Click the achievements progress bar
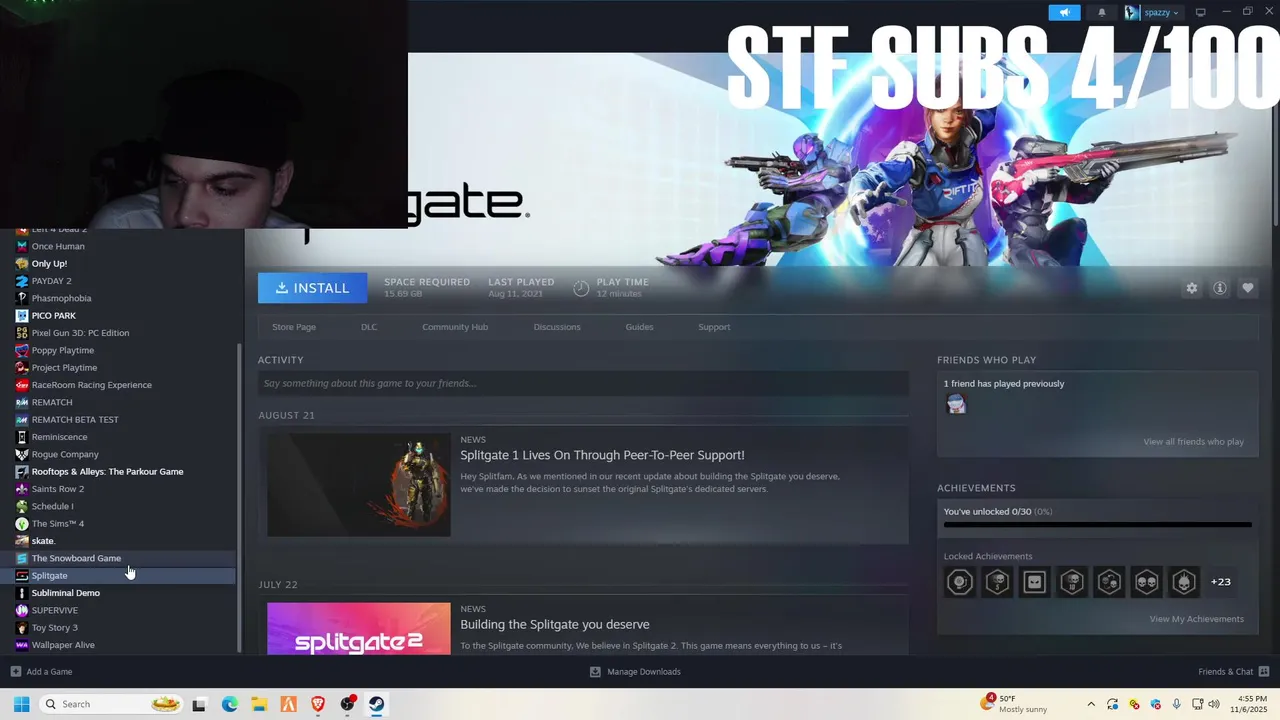This screenshot has width=1280, height=720. [1097, 524]
